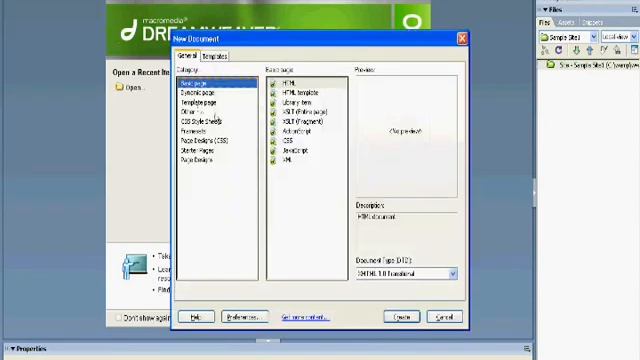Select XML in the Basic page list

tap(307, 160)
